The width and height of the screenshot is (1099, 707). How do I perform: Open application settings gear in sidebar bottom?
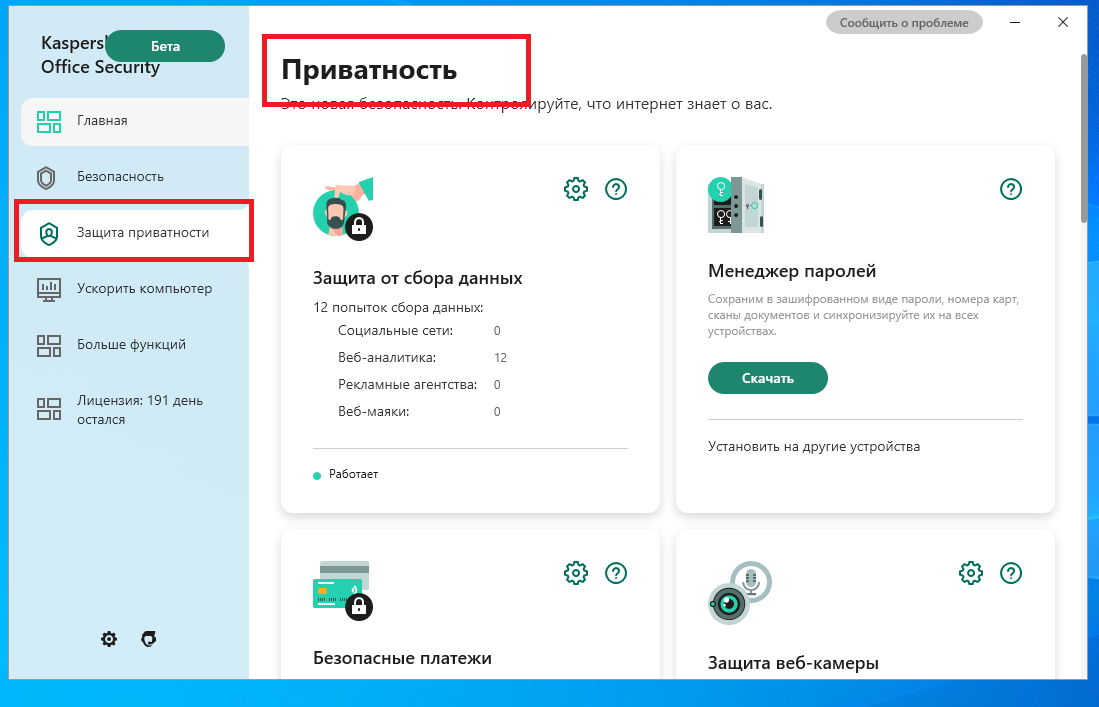(x=109, y=639)
